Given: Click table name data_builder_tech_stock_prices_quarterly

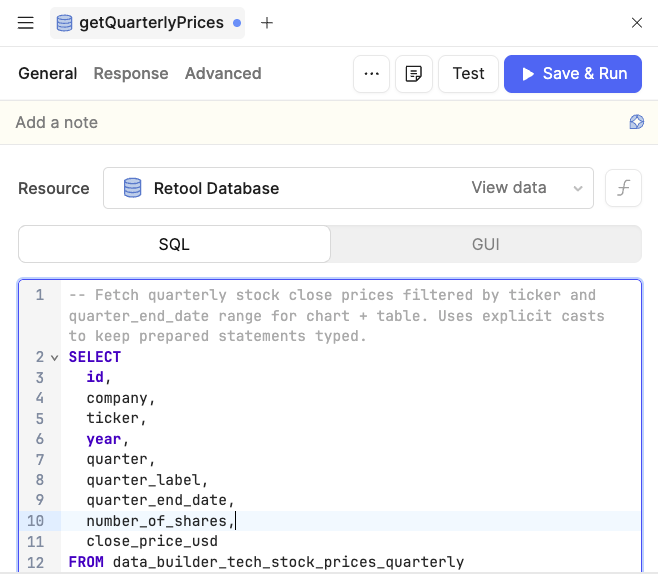Looking at the screenshot, I should tap(288, 562).
